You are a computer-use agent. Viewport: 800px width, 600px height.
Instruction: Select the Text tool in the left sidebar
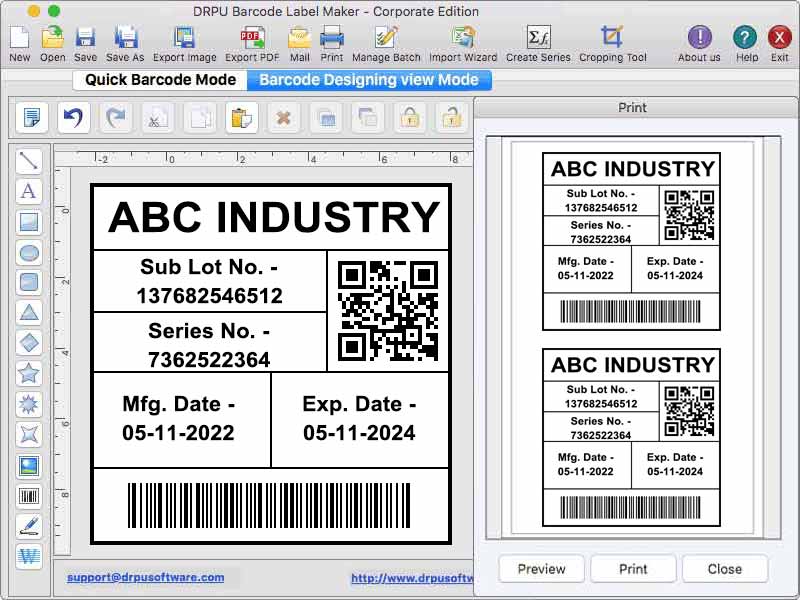coord(29,190)
